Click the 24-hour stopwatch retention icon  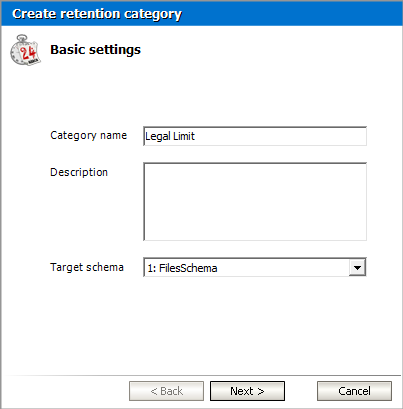(x=25, y=50)
